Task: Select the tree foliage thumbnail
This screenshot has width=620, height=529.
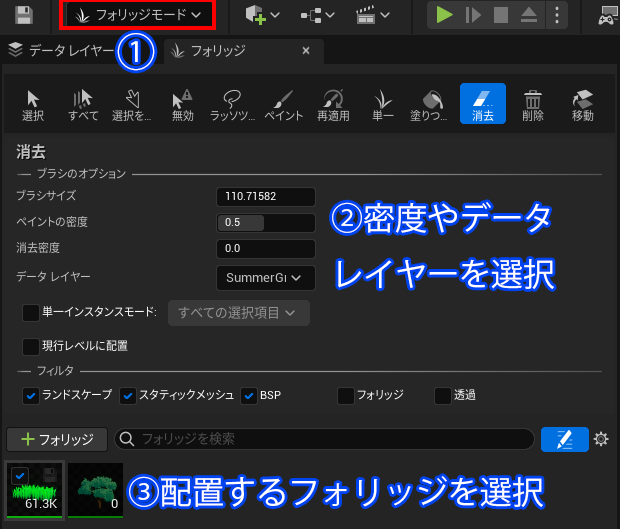Action: (95, 490)
